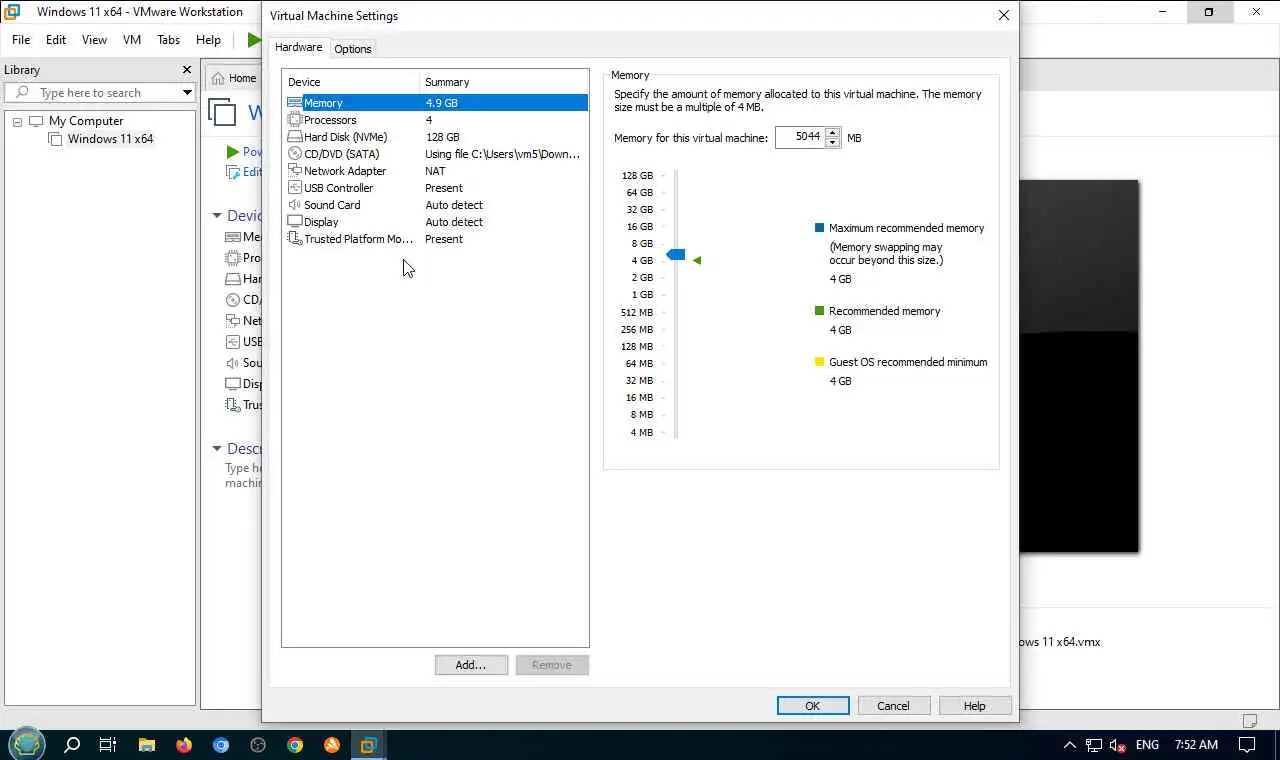This screenshot has height=760, width=1280.
Task: Open the Tabs menu
Action: tap(168, 40)
